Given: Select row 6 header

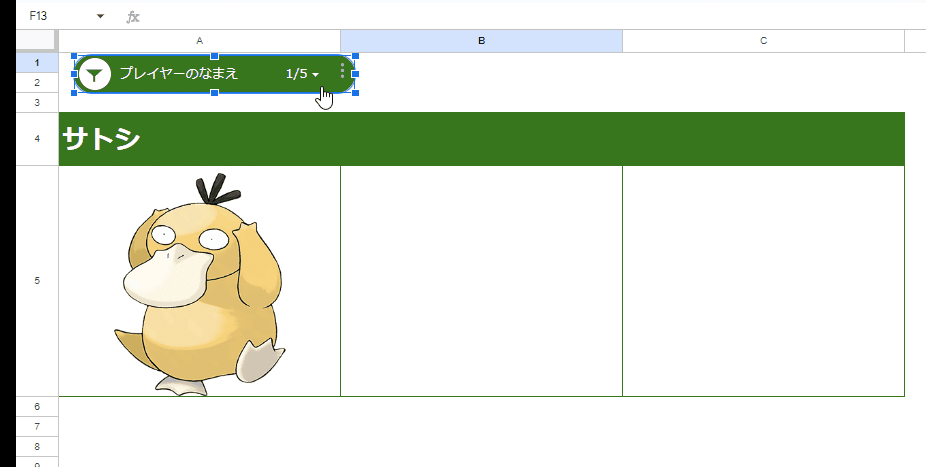Looking at the screenshot, I should pos(37,407).
